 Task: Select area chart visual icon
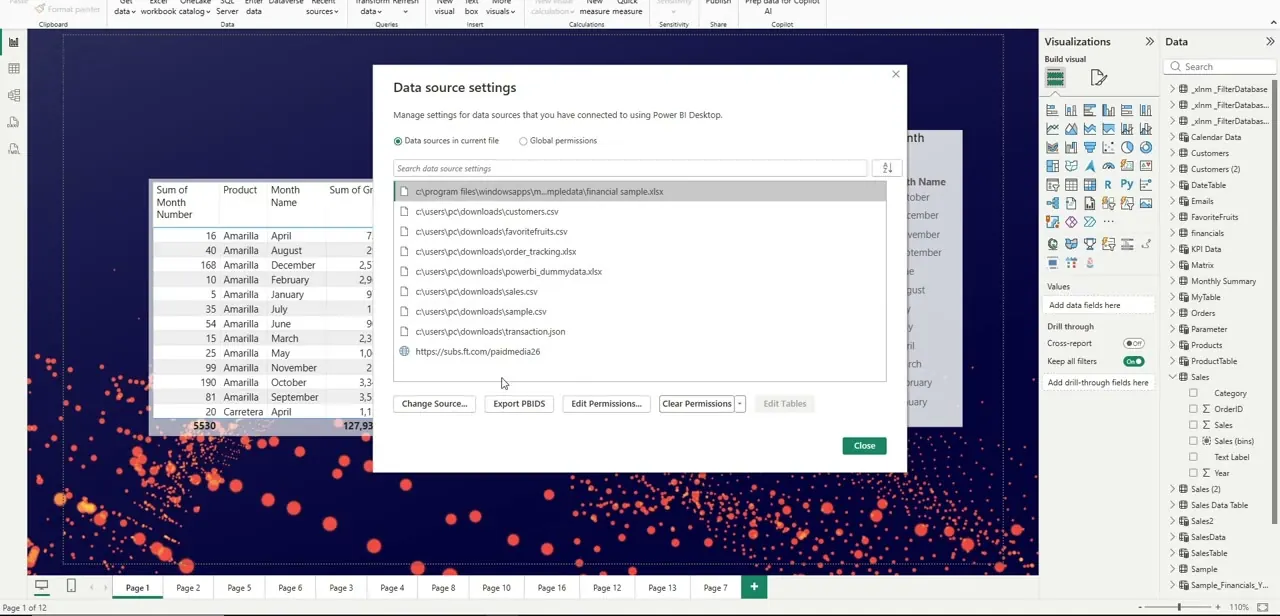pyautogui.click(x=1071, y=129)
